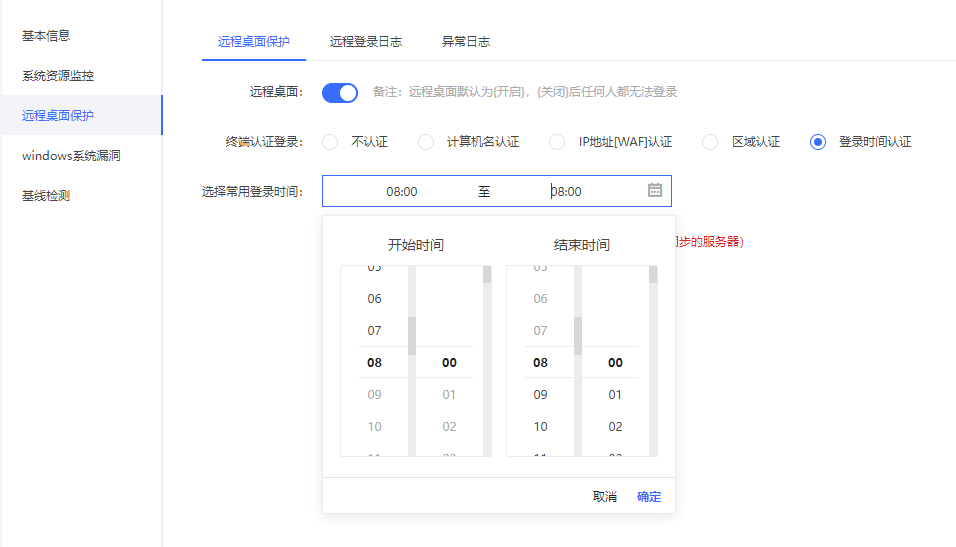Select the 登录时间认证 radio button
The height and width of the screenshot is (547, 956).
pyautogui.click(x=818, y=142)
